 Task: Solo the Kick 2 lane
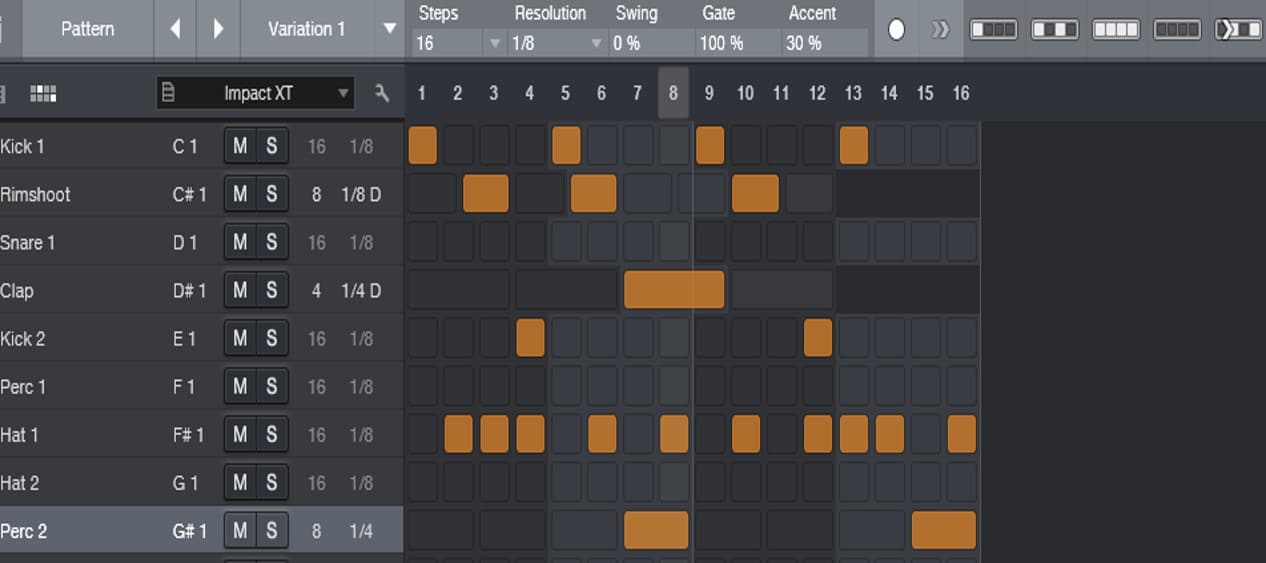(x=272, y=338)
